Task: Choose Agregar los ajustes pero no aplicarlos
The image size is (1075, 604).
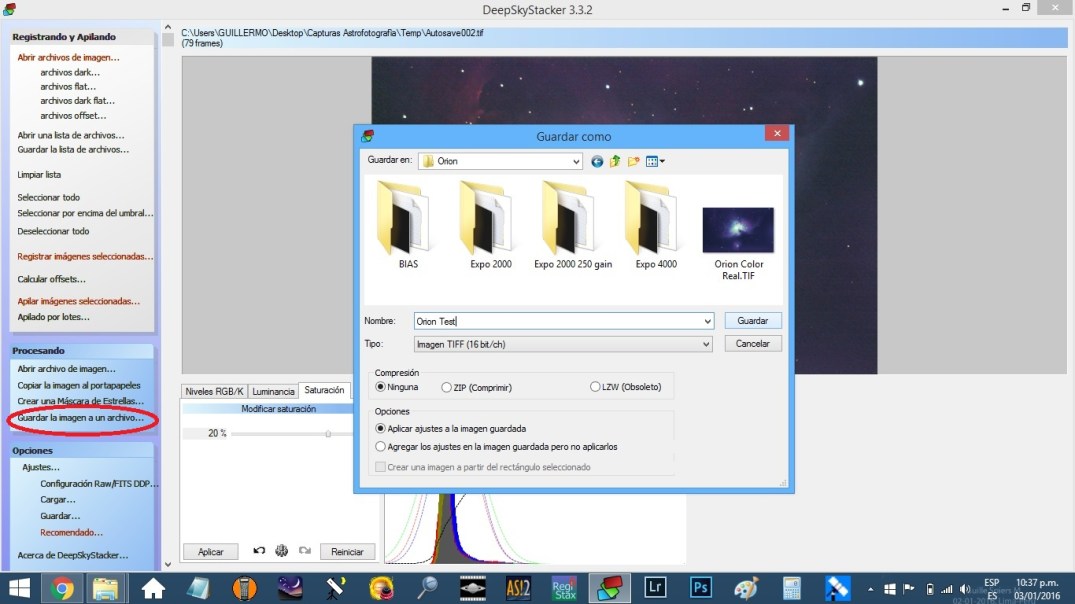Action: coord(380,447)
